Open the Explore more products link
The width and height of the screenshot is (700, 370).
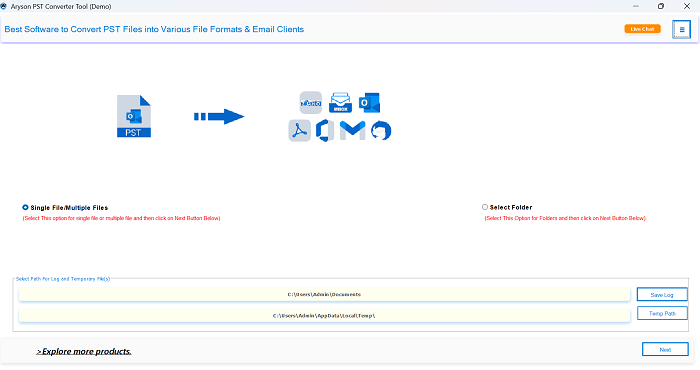(x=84, y=352)
